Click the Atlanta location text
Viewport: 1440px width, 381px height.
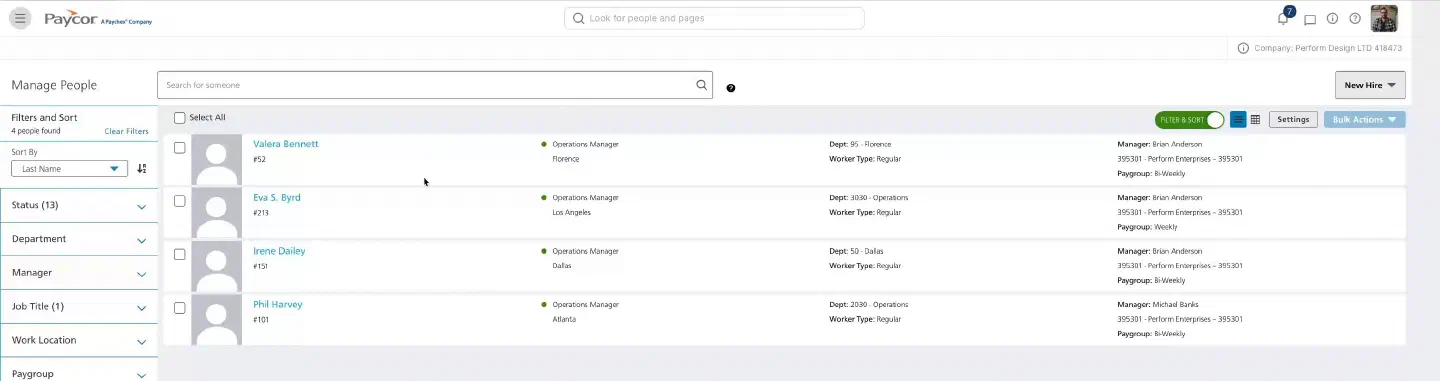click(x=564, y=320)
